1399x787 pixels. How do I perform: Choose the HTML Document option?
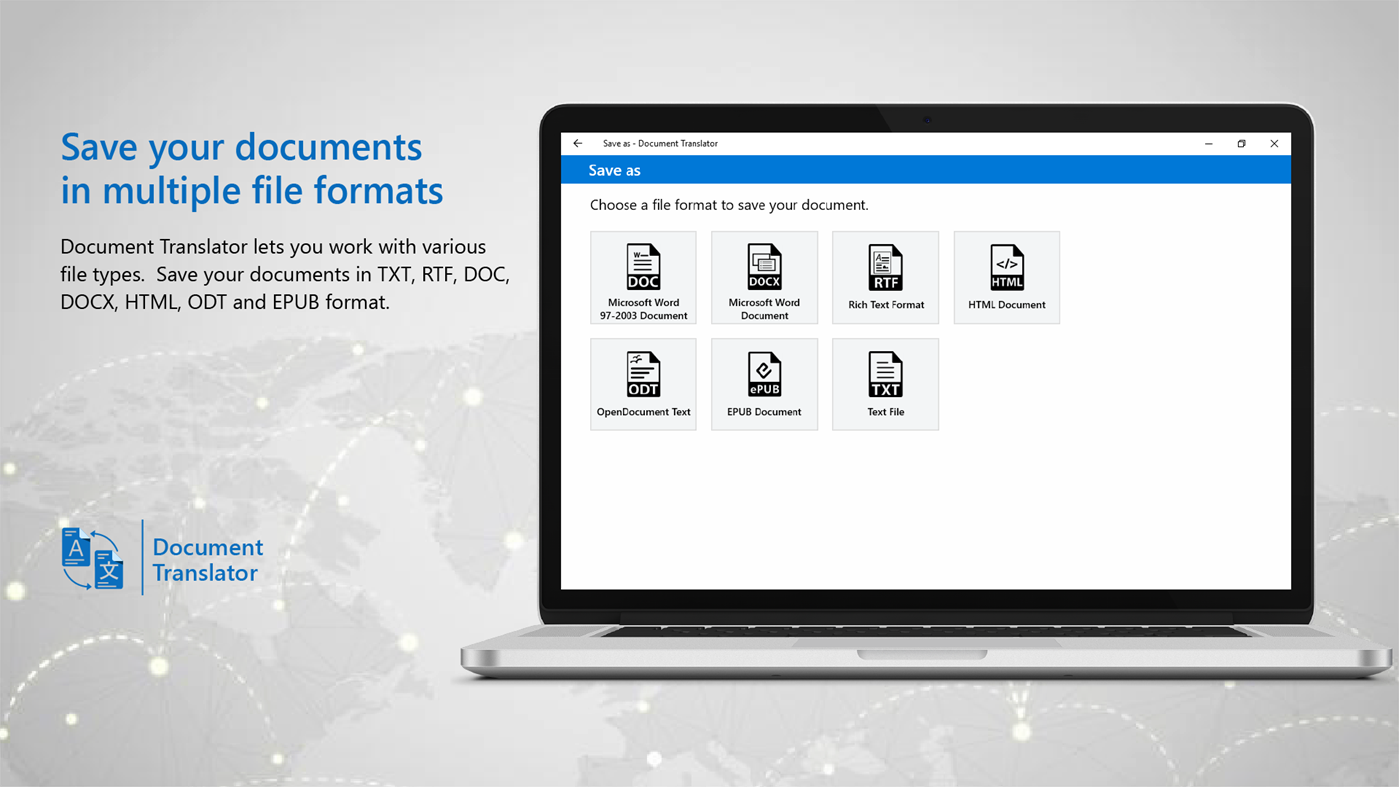pyautogui.click(x=1006, y=277)
